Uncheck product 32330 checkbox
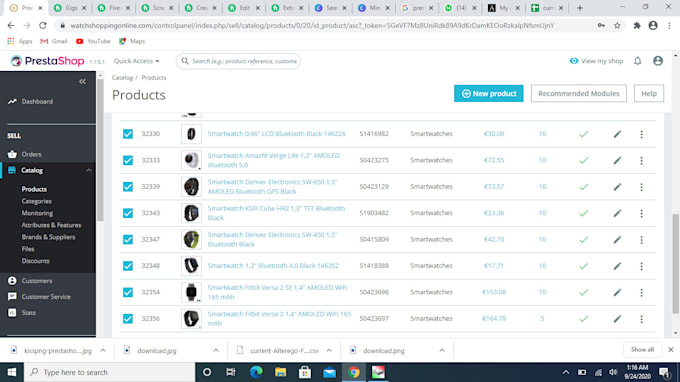Viewport: 680px width, 382px height. point(128,134)
